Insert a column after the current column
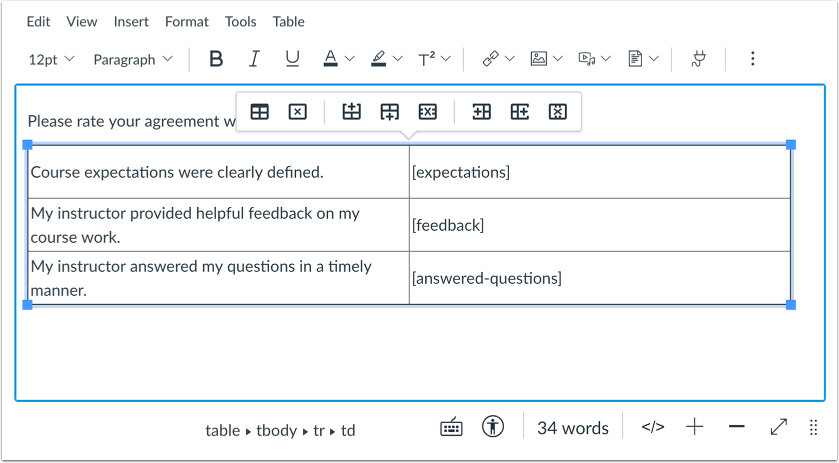The width and height of the screenshot is (839, 463). 520,112
